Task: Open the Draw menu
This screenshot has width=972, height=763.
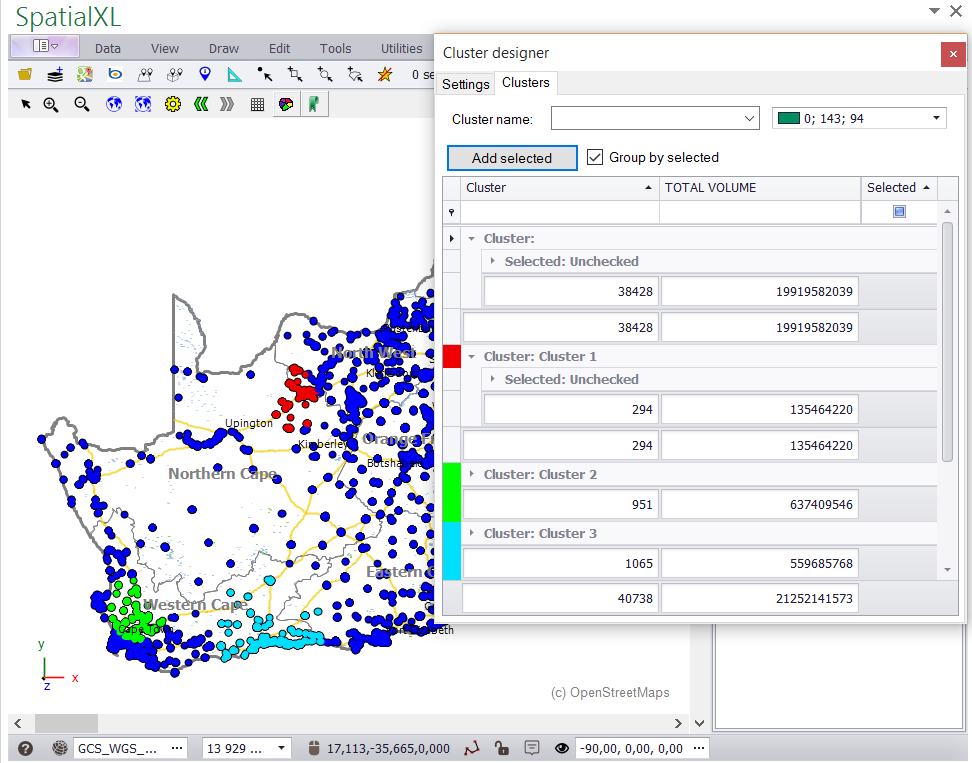Action: point(224,48)
